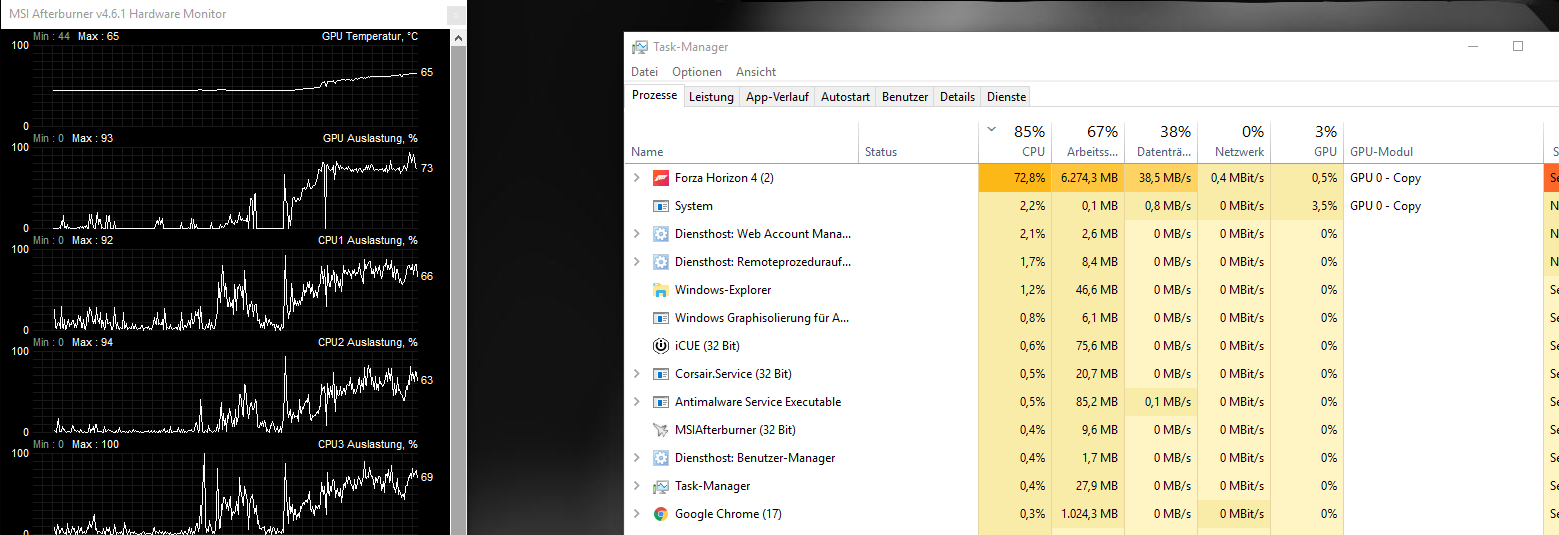Sort by GPU-Modul column header
1559x535 pixels.
(1443, 141)
